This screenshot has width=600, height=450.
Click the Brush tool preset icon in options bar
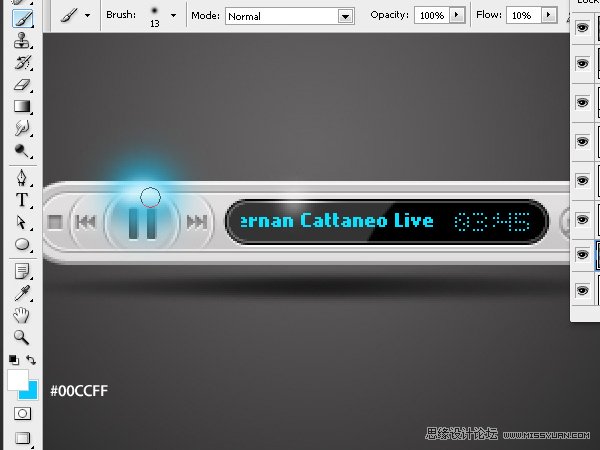69,15
